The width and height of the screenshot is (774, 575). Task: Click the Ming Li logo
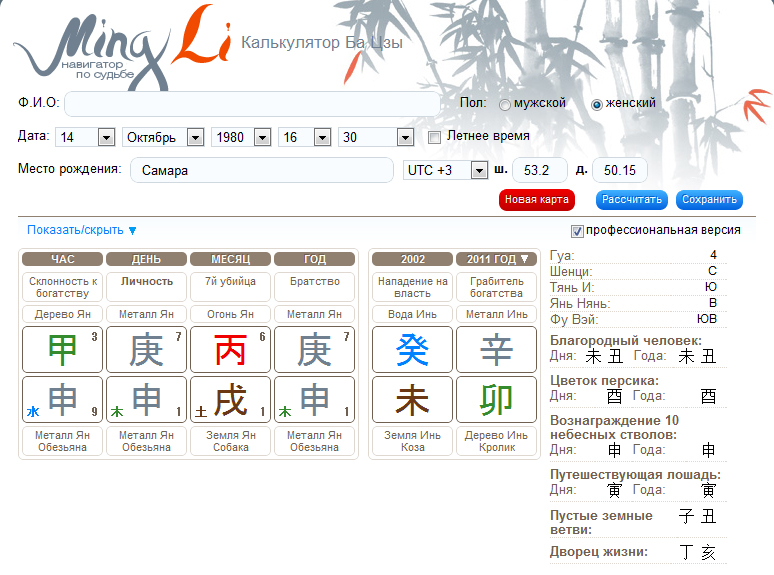click(122, 47)
